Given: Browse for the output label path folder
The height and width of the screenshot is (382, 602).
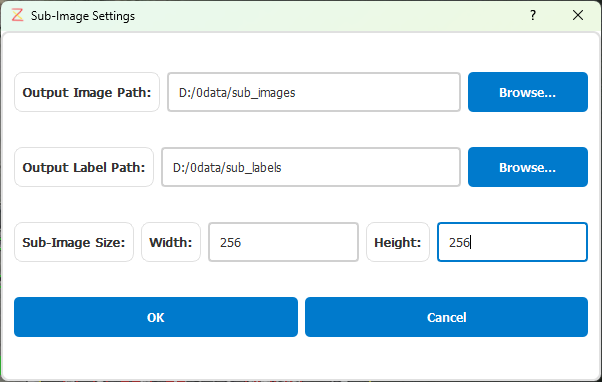Looking at the screenshot, I should pyautogui.click(x=528, y=167).
